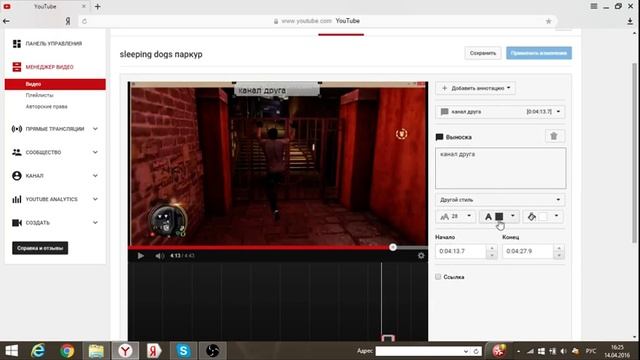Click the paint bucket fill icon
Image resolution: width=640 pixels, height=360 pixels.
[531, 217]
